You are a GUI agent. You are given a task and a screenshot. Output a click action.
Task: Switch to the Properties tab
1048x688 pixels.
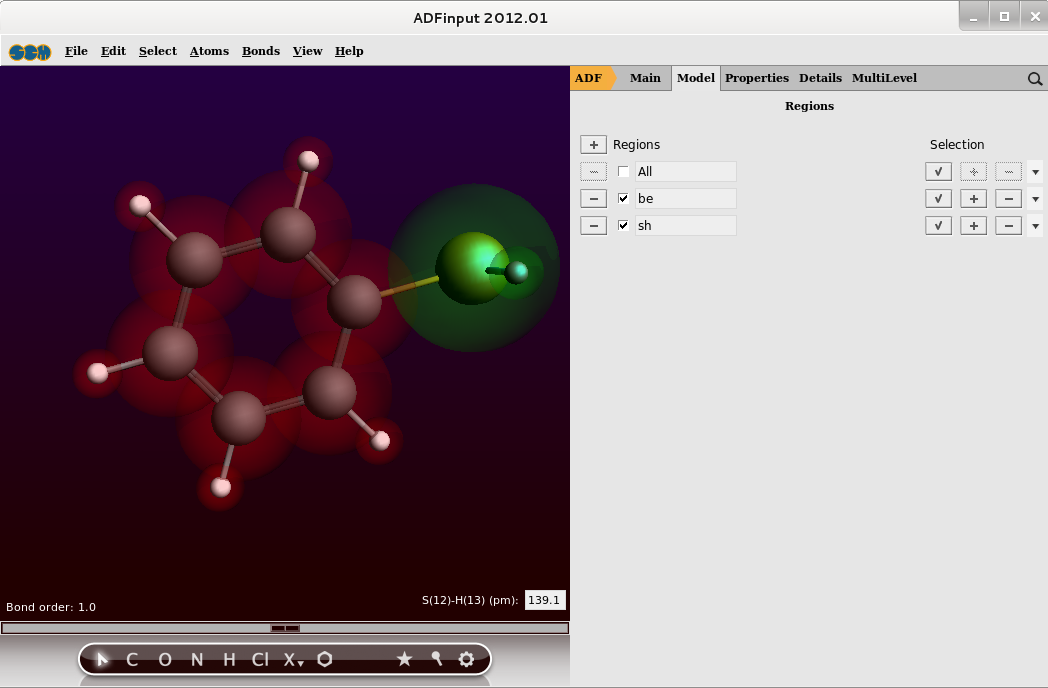[756, 78]
